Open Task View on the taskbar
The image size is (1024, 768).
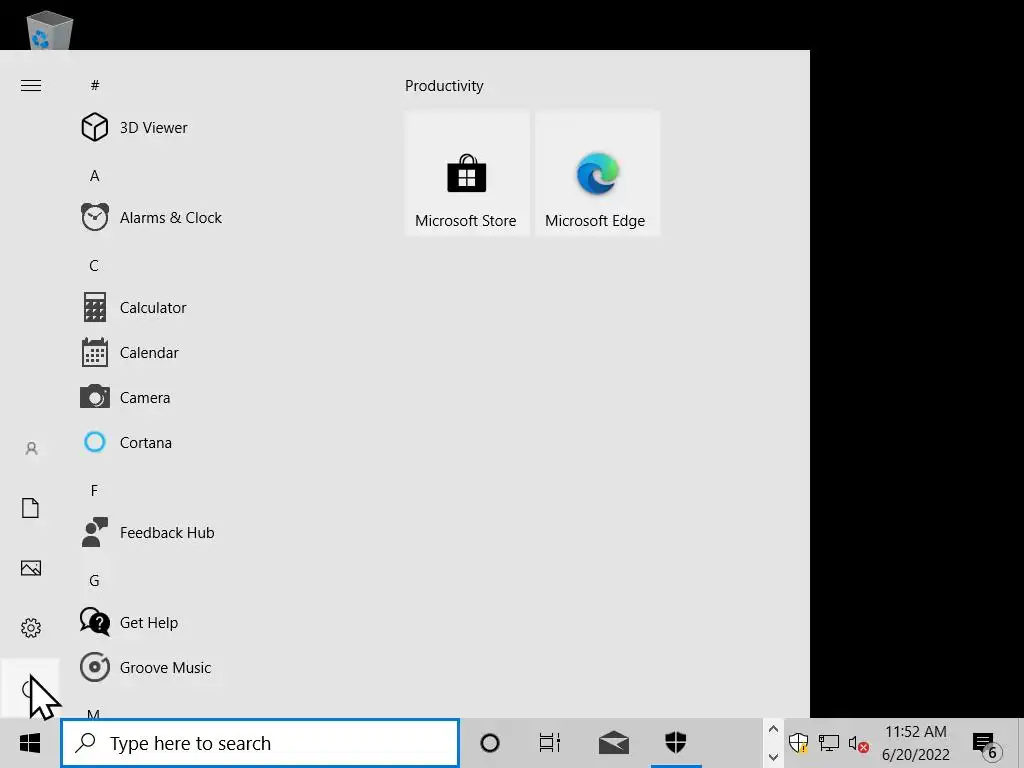click(x=550, y=743)
